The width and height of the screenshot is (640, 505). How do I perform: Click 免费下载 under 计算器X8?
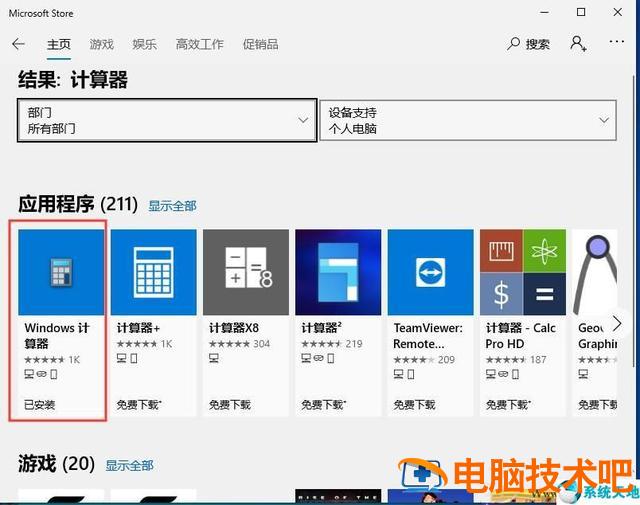point(230,405)
